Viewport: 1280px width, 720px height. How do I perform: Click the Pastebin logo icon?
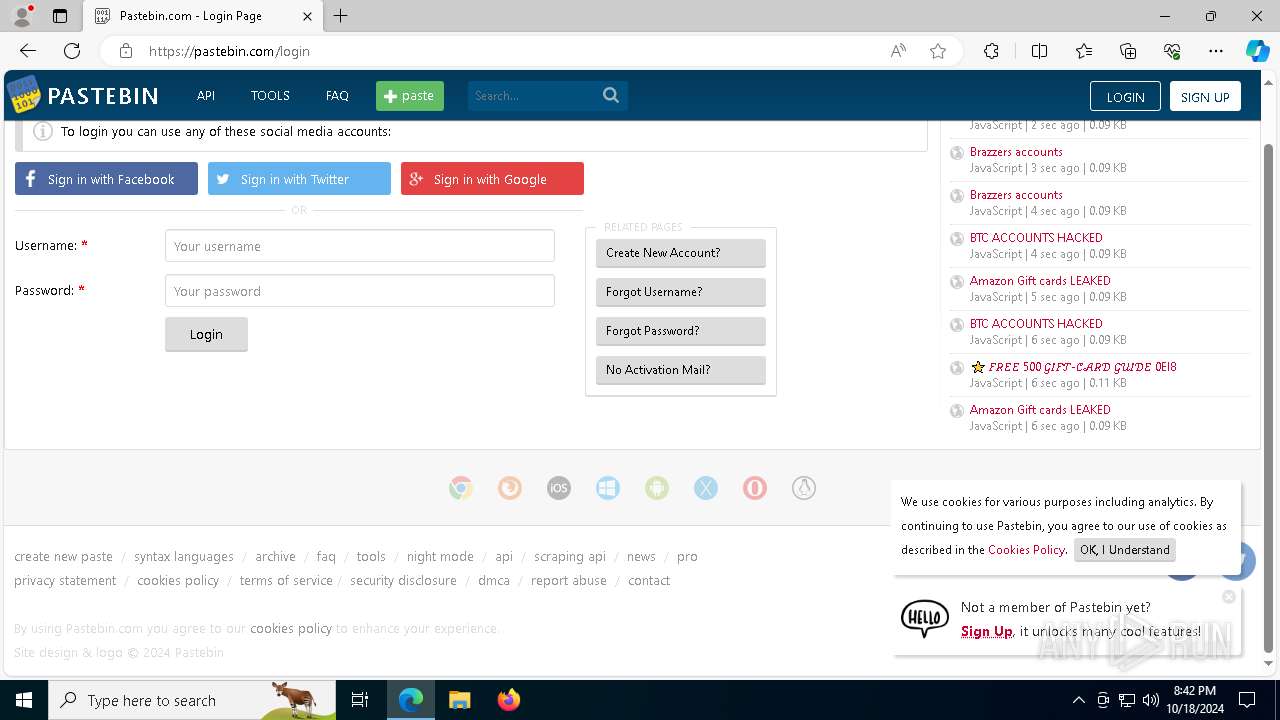[23, 95]
